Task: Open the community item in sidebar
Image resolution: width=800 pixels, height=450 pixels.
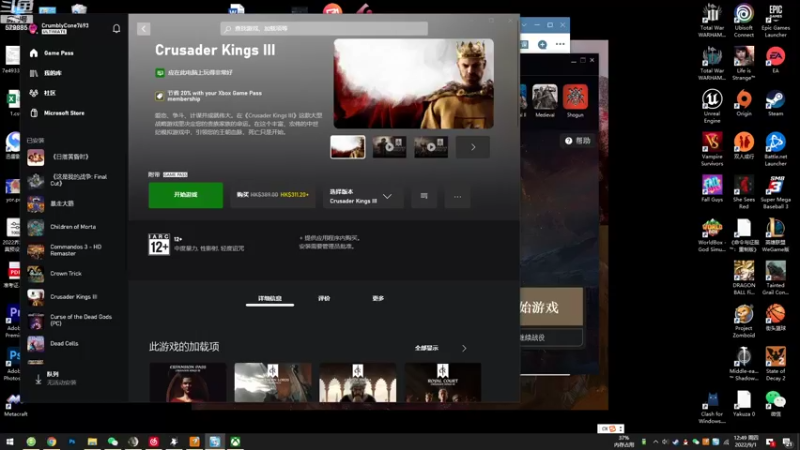Action: pyautogui.click(x=50, y=93)
